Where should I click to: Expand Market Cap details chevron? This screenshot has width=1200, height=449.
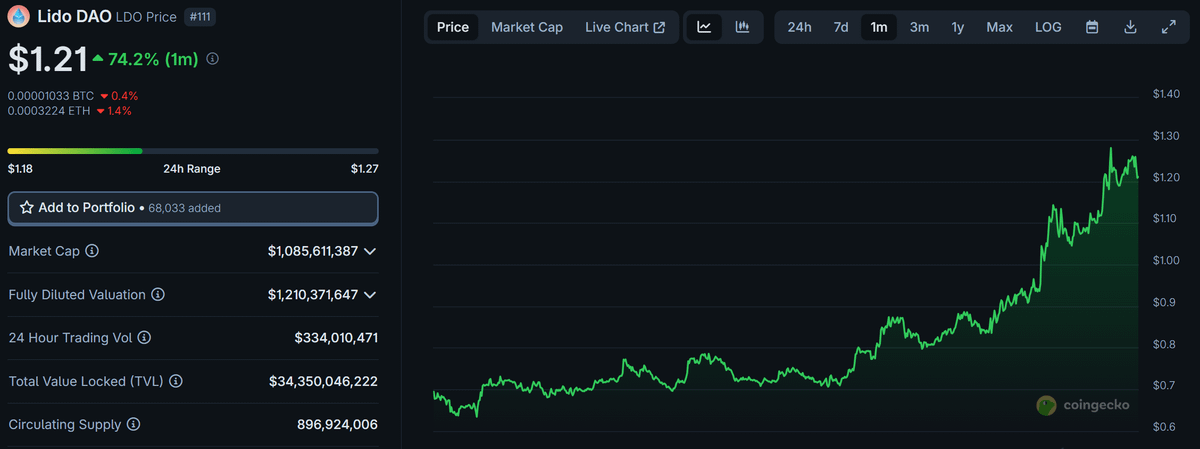[x=370, y=251]
